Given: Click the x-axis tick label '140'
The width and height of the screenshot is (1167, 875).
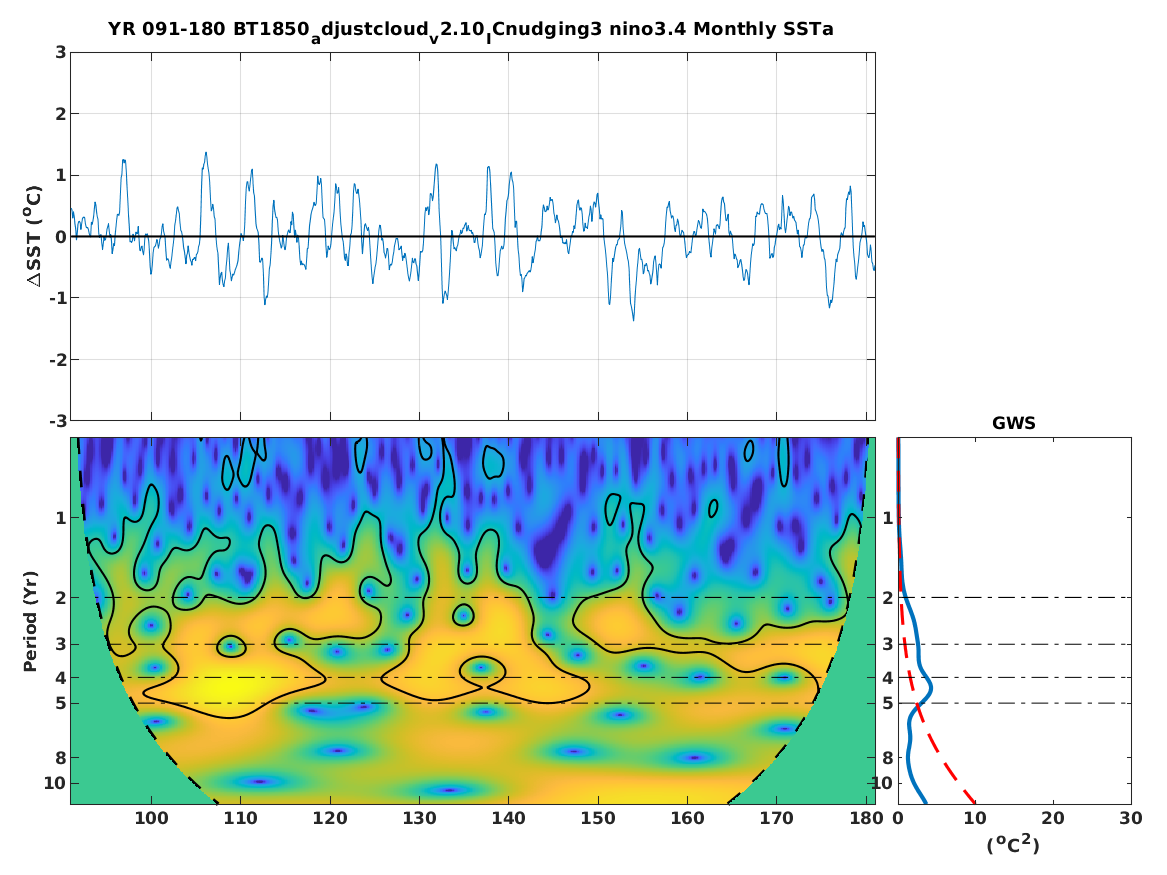Looking at the screenshot, I should [508, 818].
